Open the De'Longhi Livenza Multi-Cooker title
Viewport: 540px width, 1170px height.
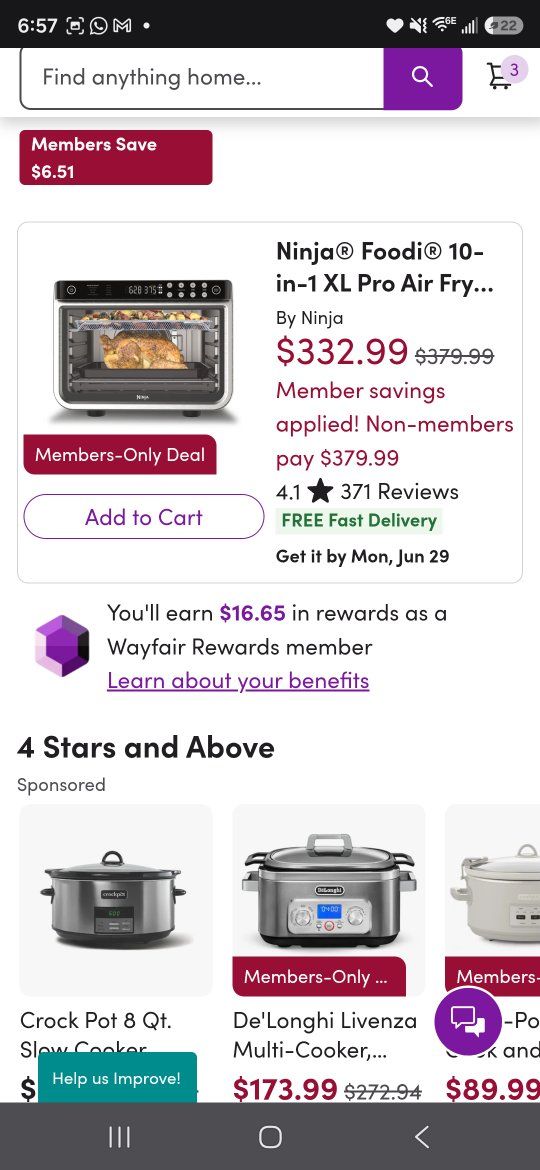[325, 1035]
